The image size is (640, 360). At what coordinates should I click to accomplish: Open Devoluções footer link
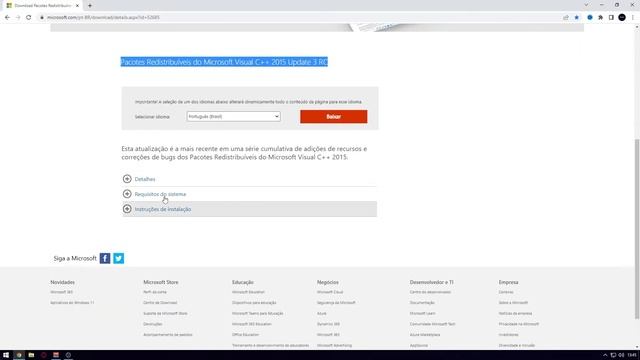tap(153, 324)
